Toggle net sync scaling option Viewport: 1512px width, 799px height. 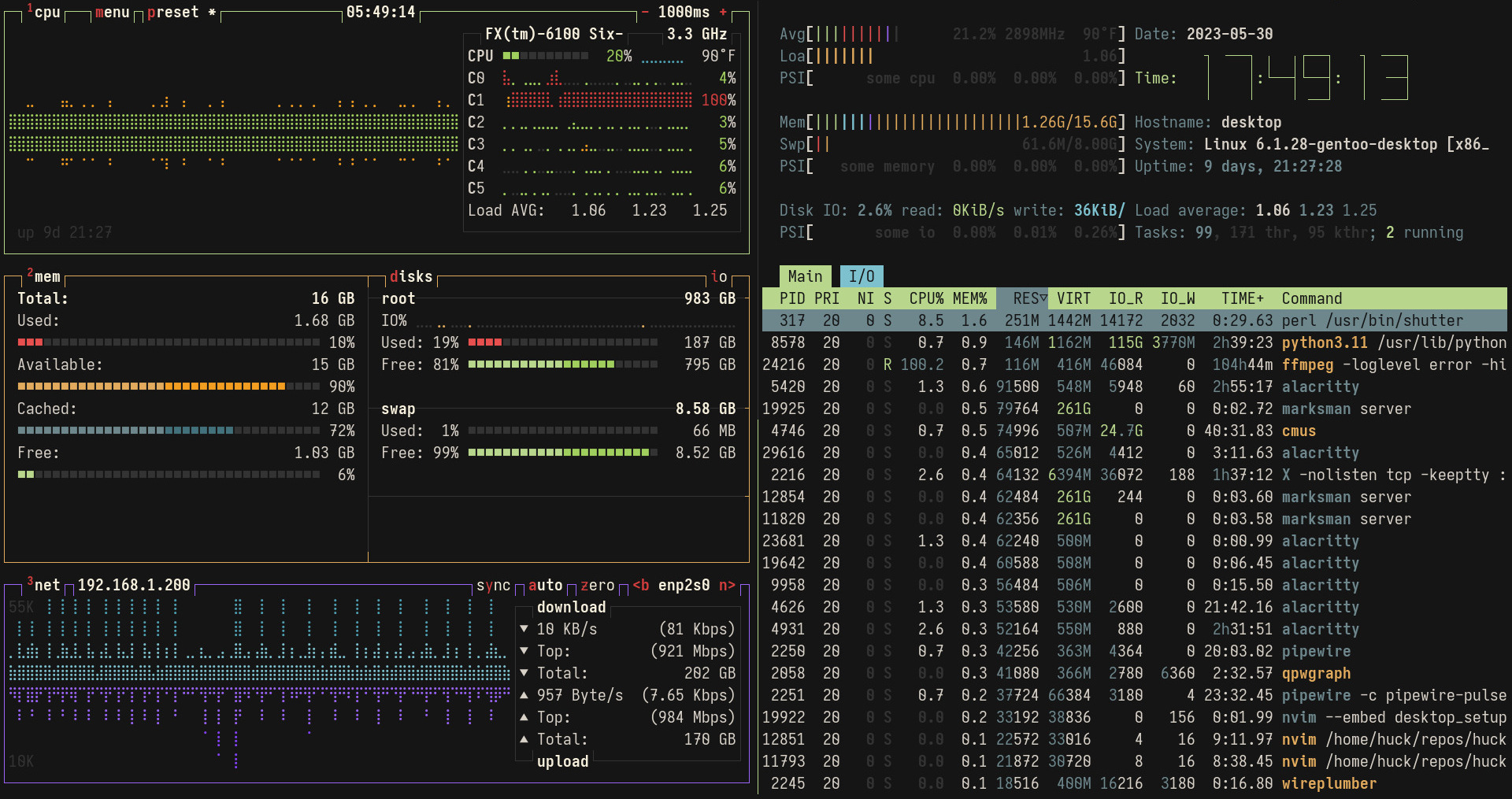pos(493,585)
